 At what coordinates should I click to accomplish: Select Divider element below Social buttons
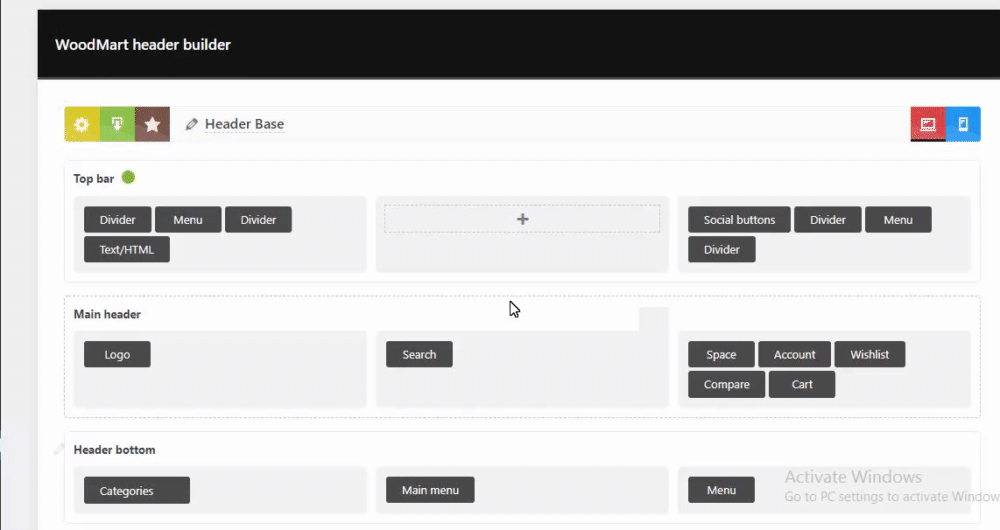[x=722, y=249]
